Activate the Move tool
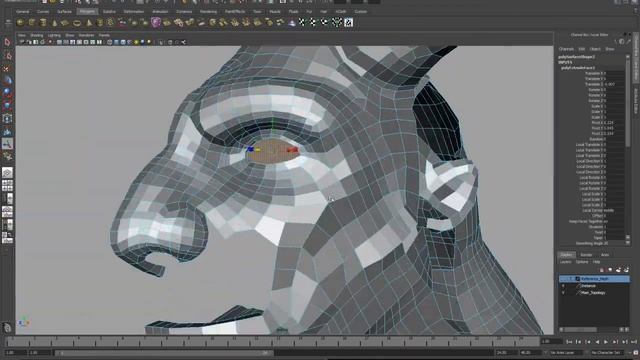The image size is (640, 360). (x=7, y=81)
